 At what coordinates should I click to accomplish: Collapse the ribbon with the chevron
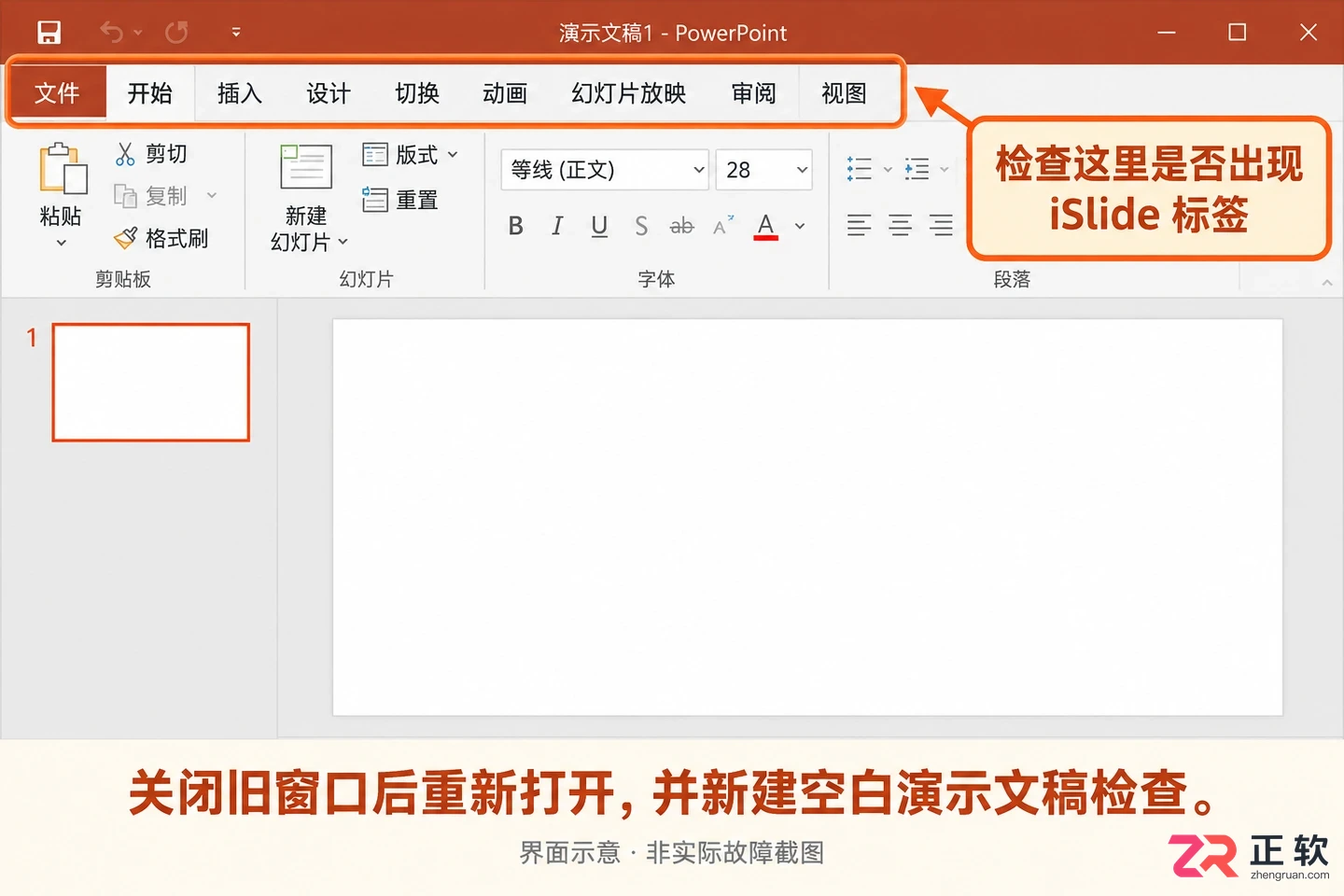[x=1327, y=282]
